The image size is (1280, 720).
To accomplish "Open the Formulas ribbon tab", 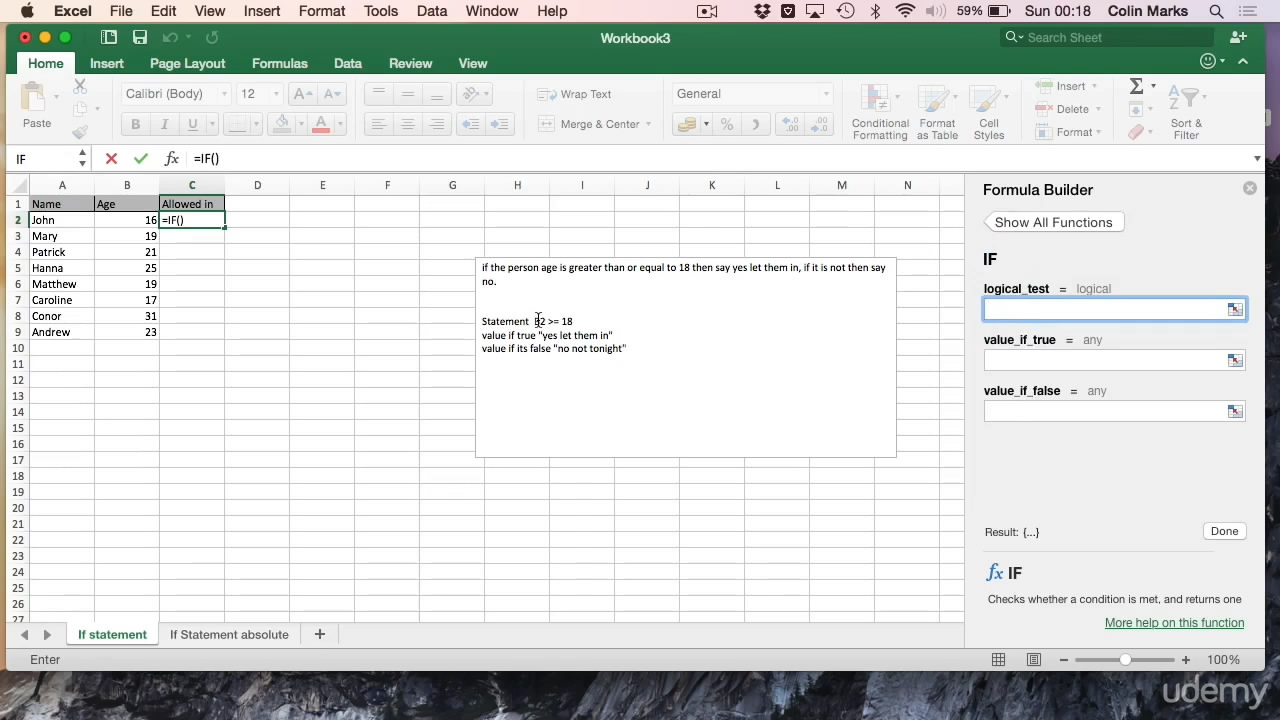I will pyautogui.click(x=280, y=63).
